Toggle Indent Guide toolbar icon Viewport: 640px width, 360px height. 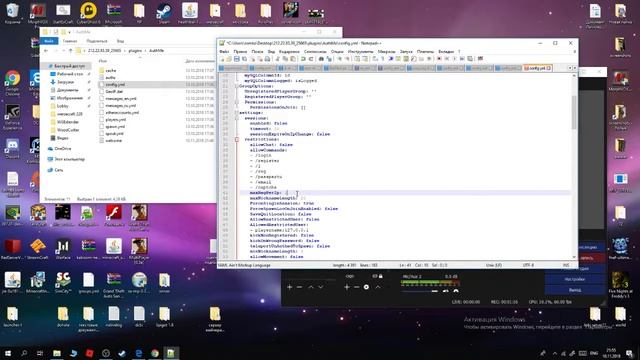[x=391, y=59]
